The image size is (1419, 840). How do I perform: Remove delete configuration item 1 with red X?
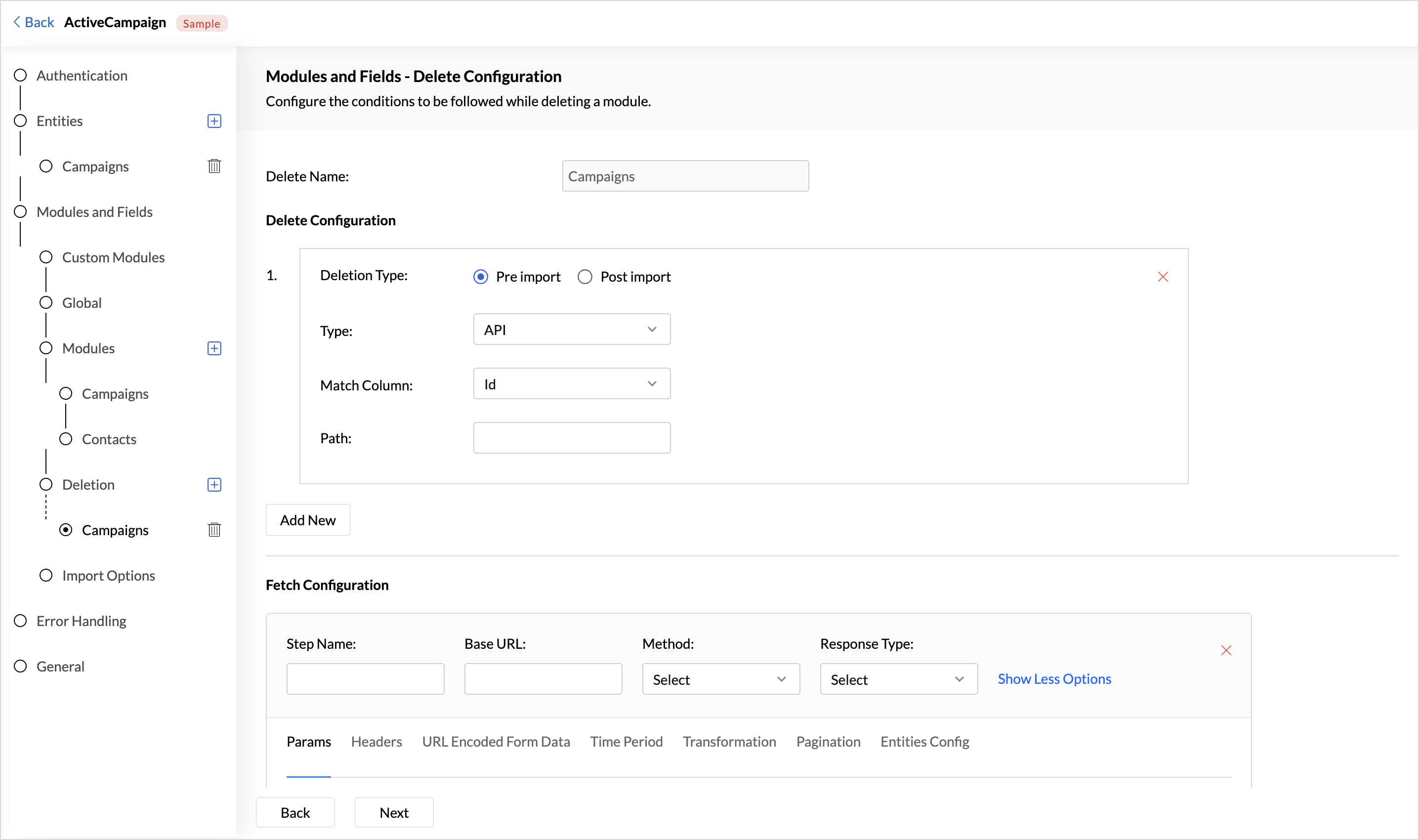pos(1163,277)
